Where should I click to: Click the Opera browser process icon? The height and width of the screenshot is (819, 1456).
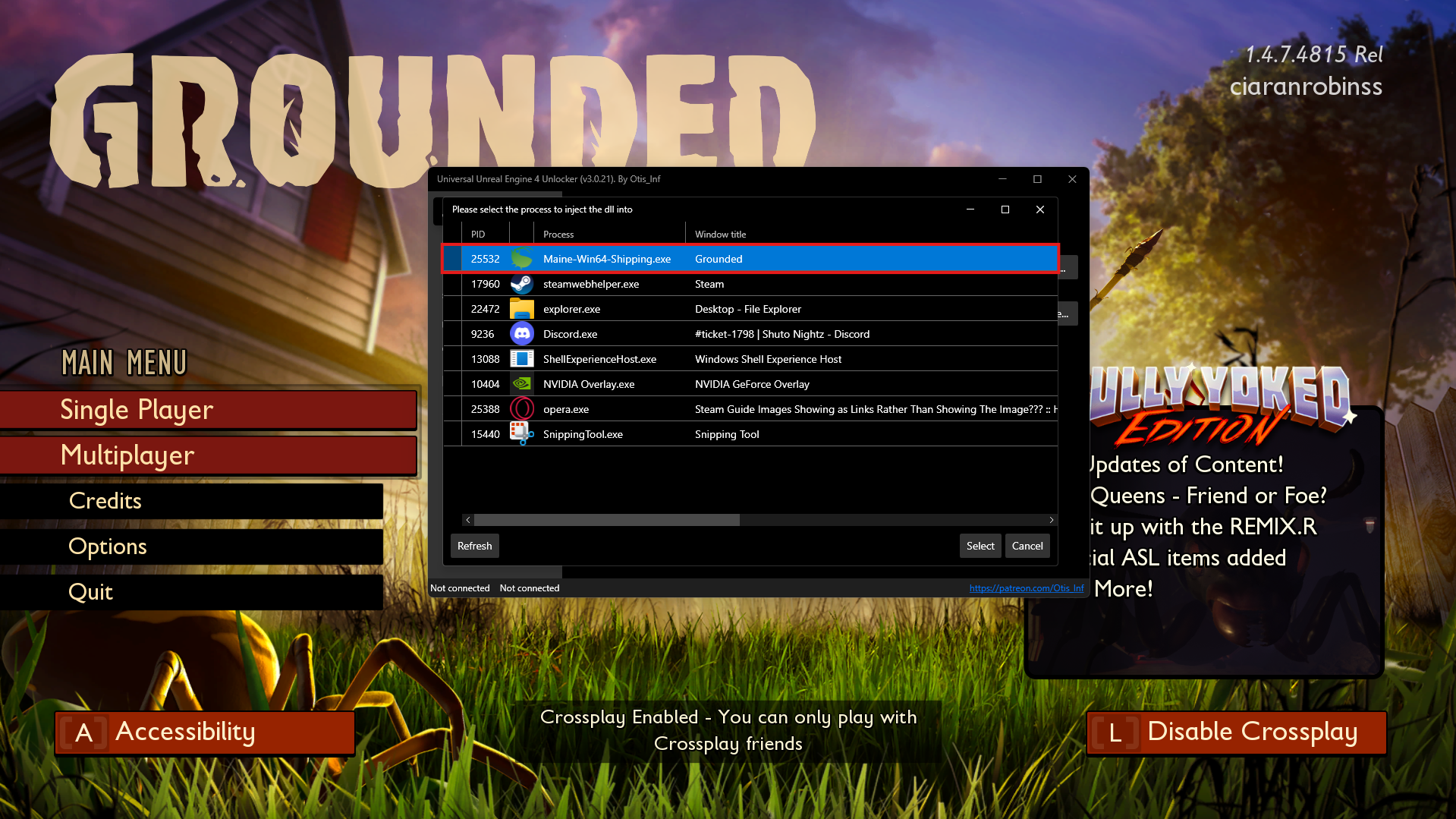(522, 409)
